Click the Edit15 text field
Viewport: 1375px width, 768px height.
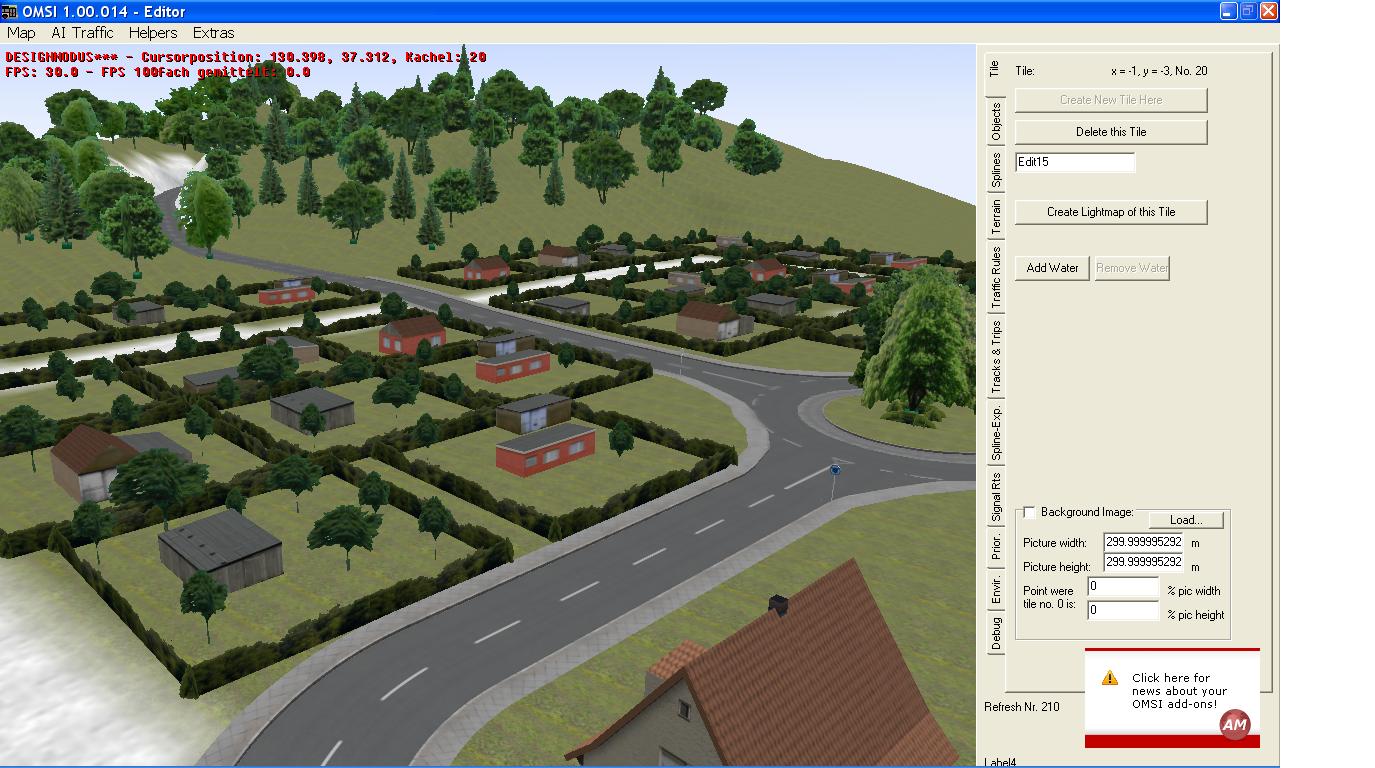point(1075,162)
